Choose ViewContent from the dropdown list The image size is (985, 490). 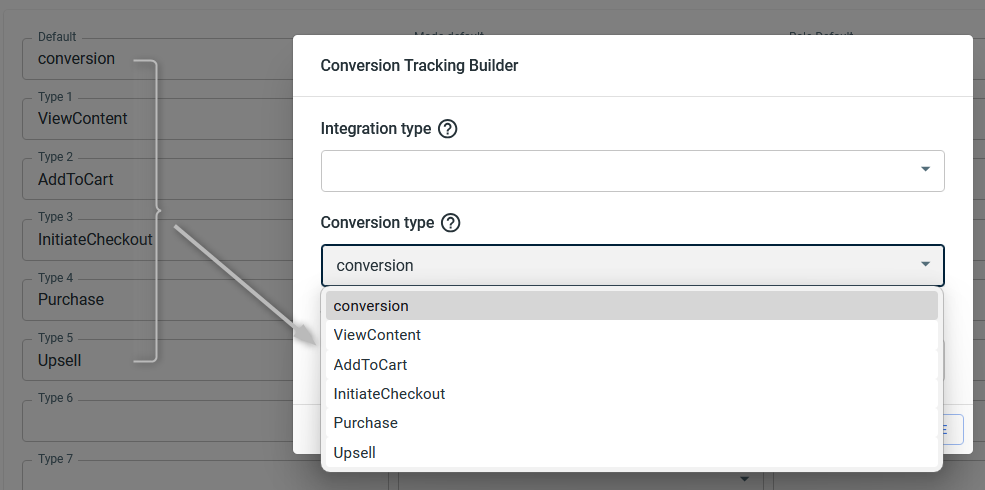click(x=631, y=335)
